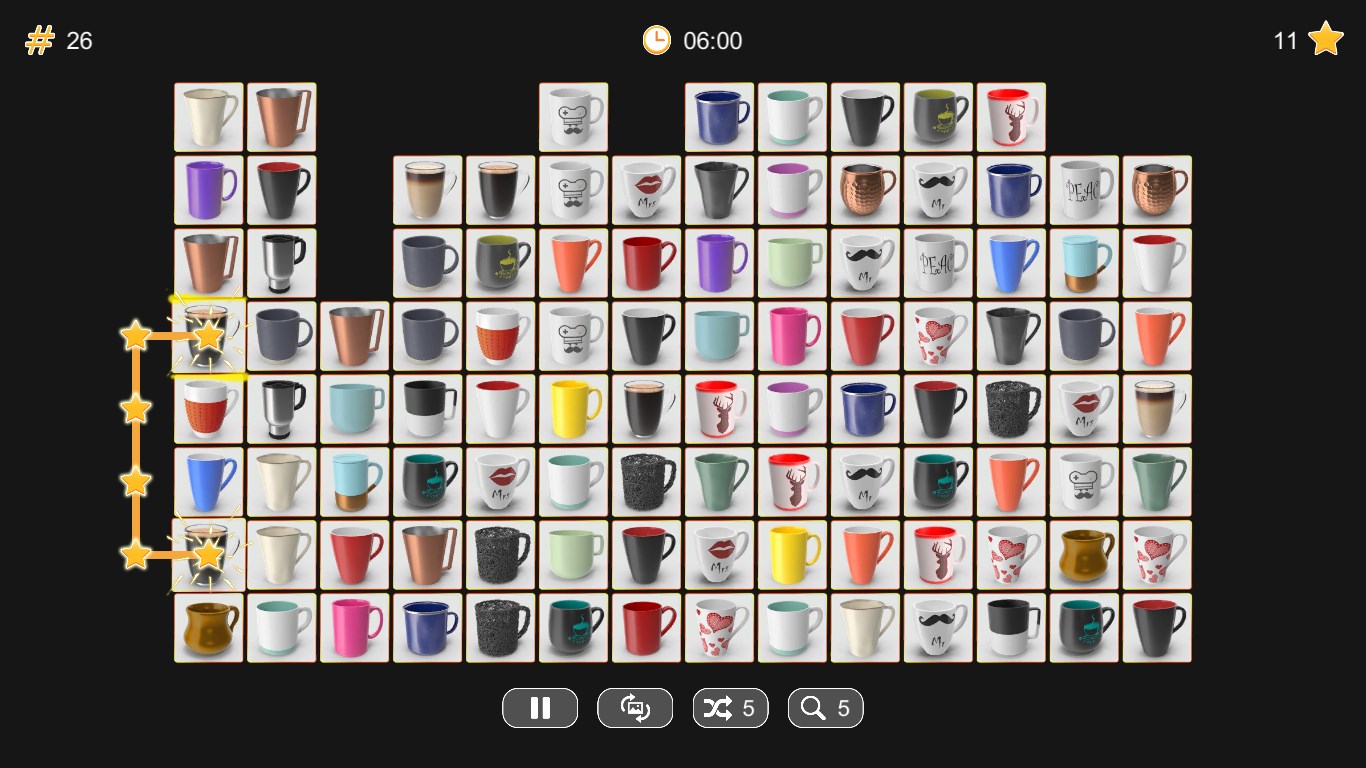Select hammered copper mug left of Mr mustache mug
This screenshot has height=768, width=1366.
click(865, 190)
